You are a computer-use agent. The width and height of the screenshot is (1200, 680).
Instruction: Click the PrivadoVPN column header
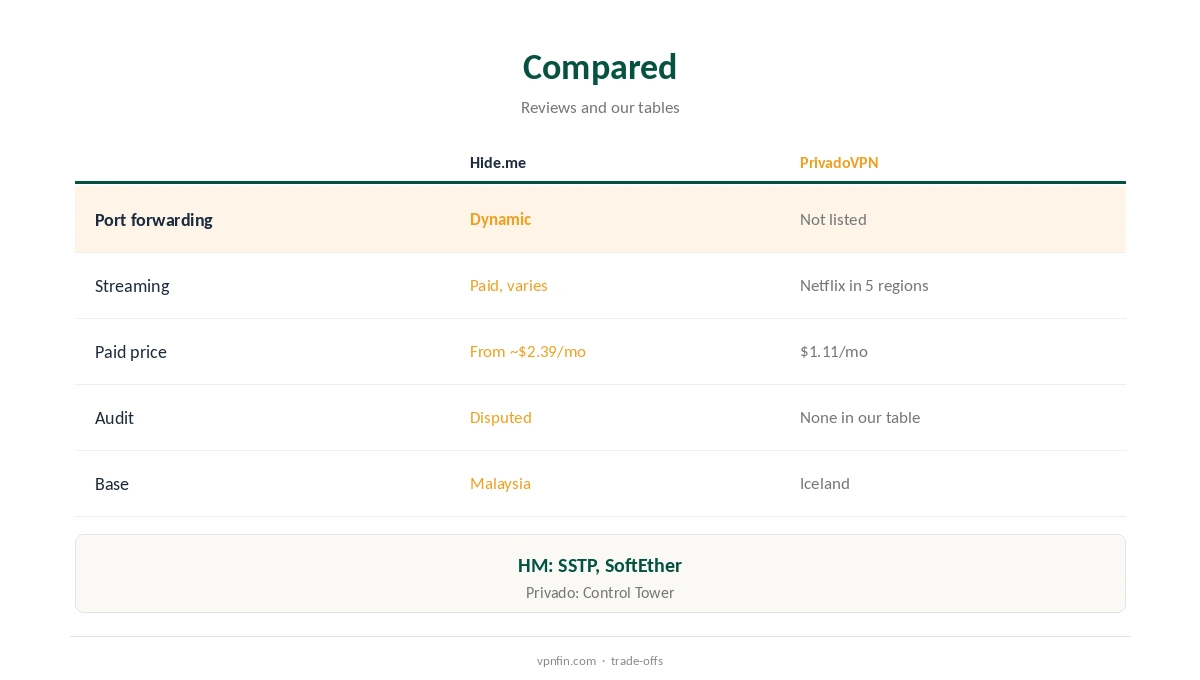pyautogui.click(x=839, y=162)
